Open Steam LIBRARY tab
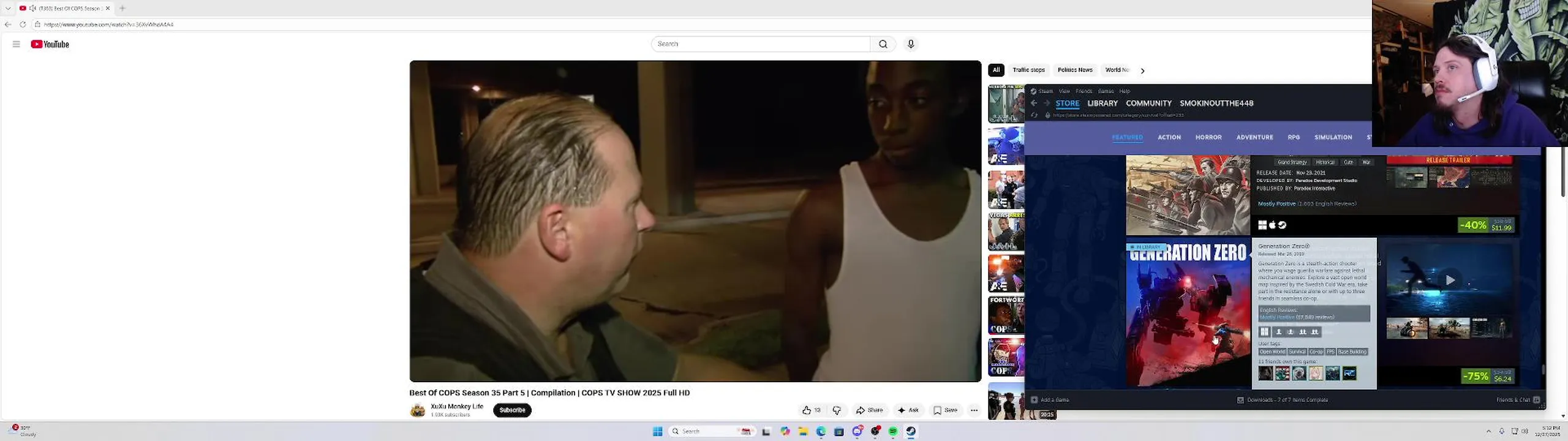The width and height of the screenshot is (1568, 441). [x=1102, y=104]
